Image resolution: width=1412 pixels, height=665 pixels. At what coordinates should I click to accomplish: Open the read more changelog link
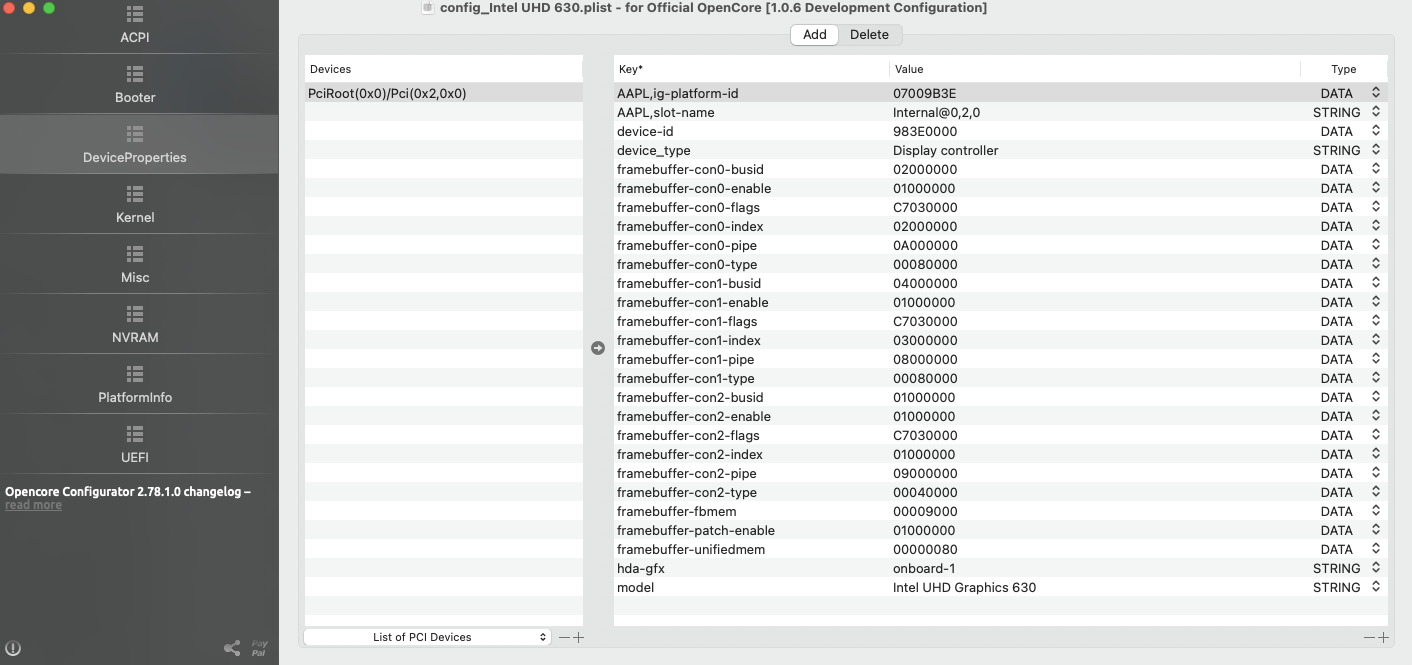(x=33, y=506)
